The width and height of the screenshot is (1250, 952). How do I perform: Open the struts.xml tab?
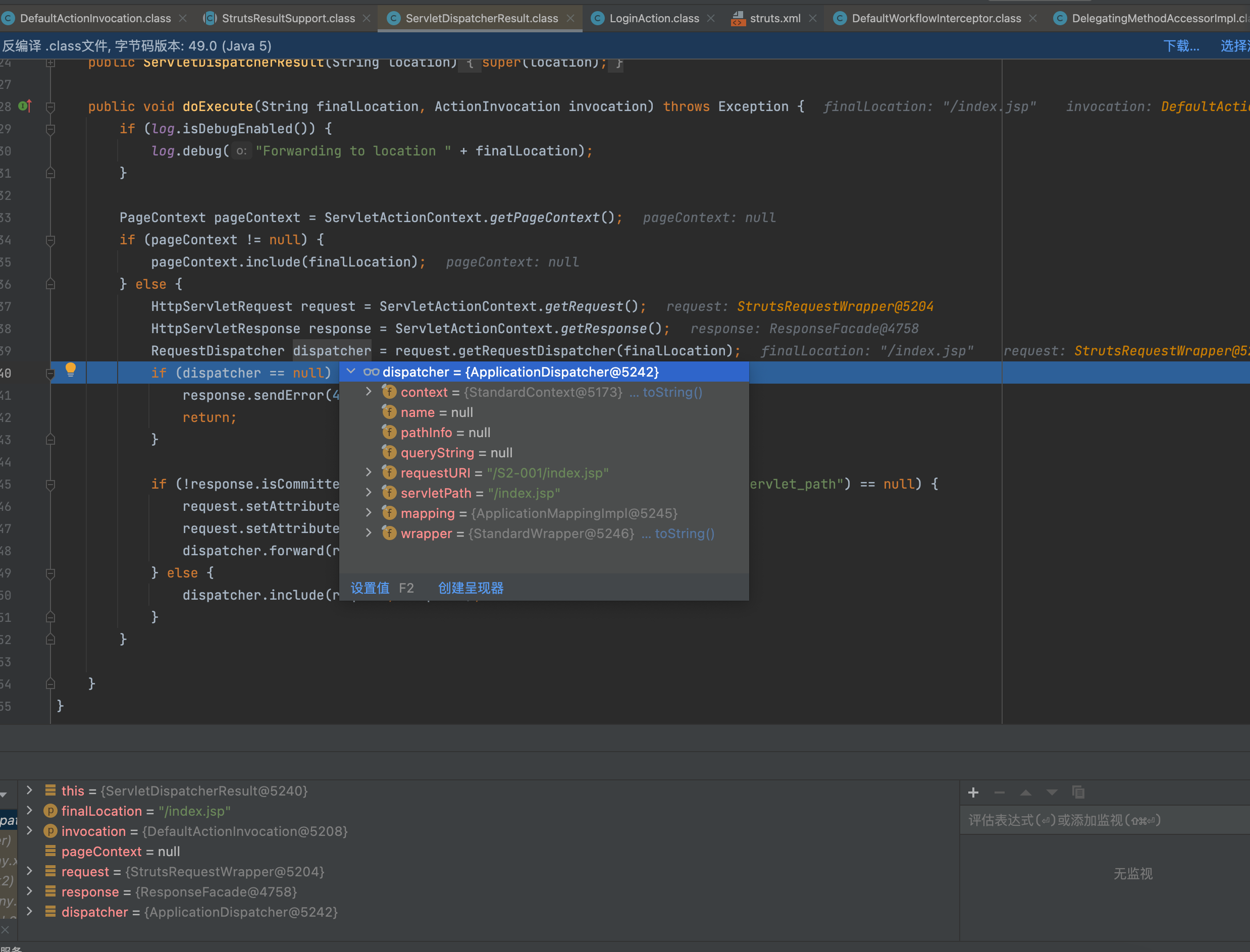coord(774,18)
